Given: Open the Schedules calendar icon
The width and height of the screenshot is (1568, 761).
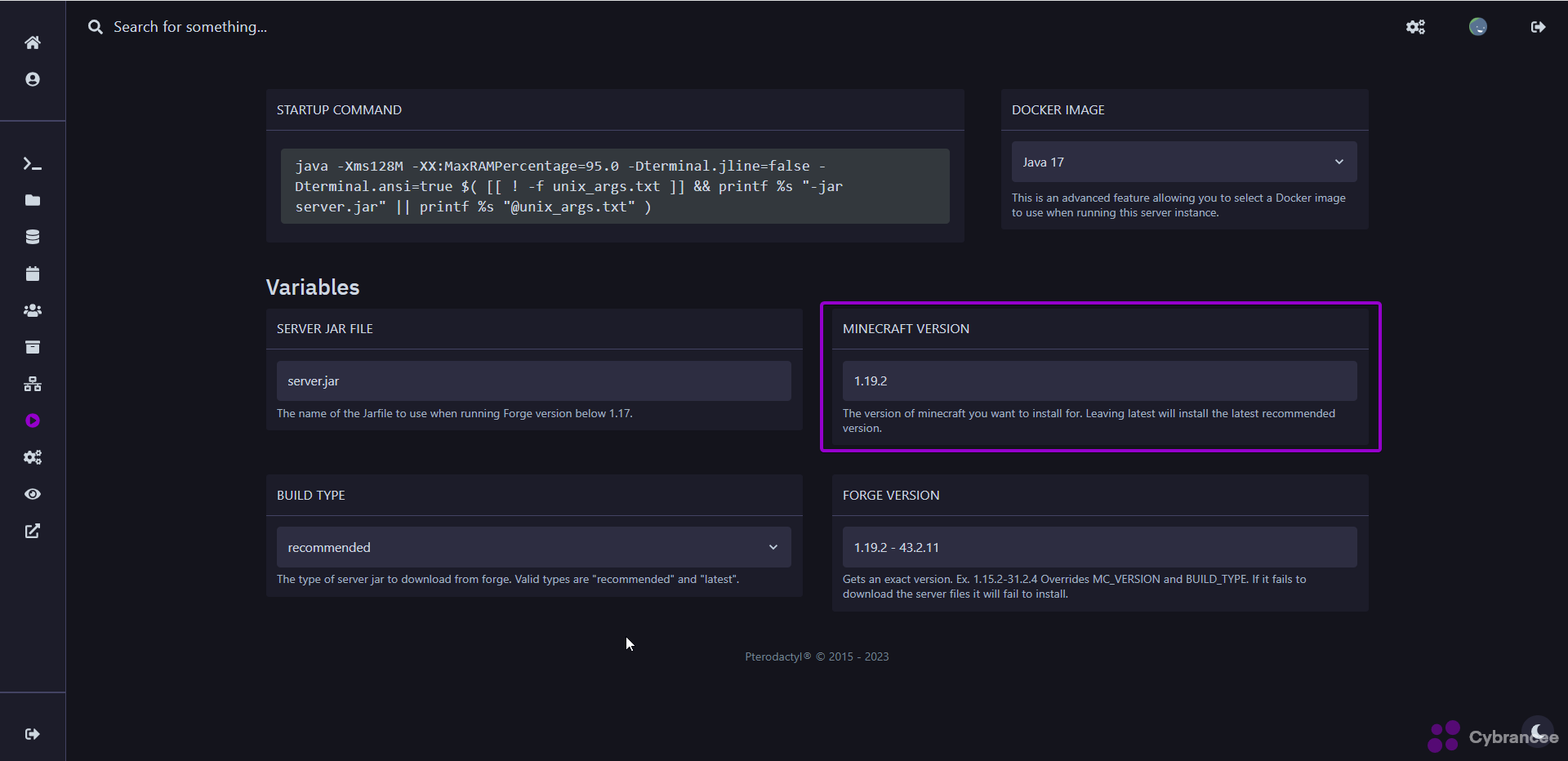Looking at the screenshot, I should point(32,274).
